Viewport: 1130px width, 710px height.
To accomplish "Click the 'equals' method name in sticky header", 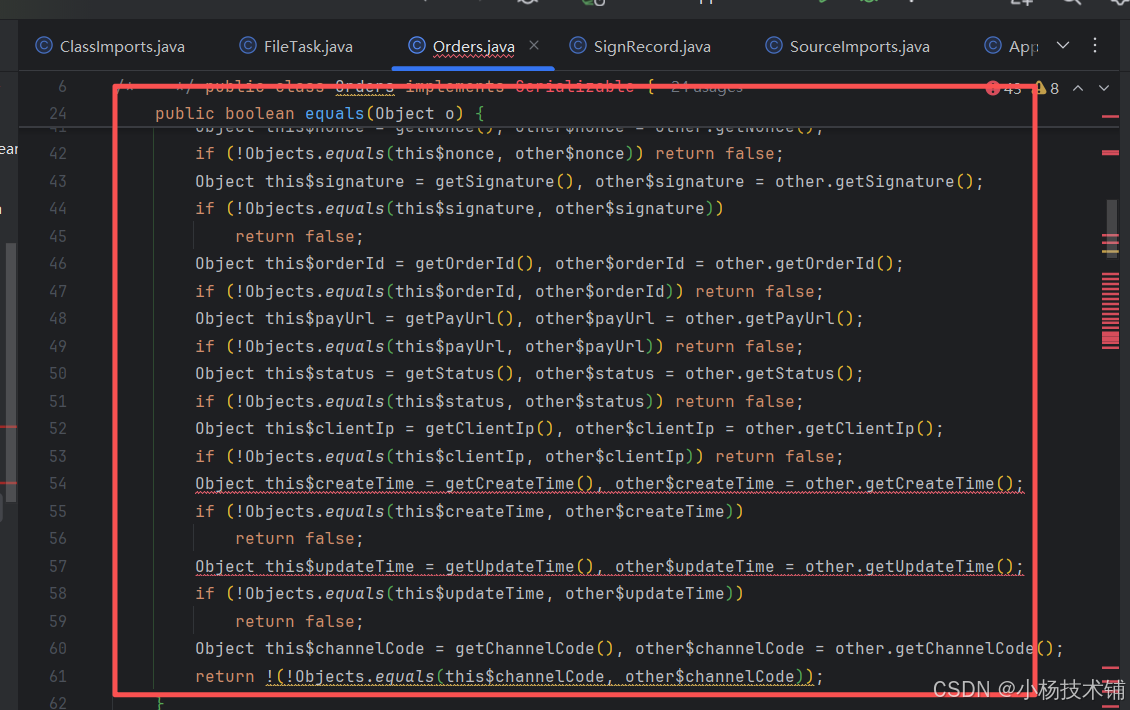I will (x=334, y=114).
